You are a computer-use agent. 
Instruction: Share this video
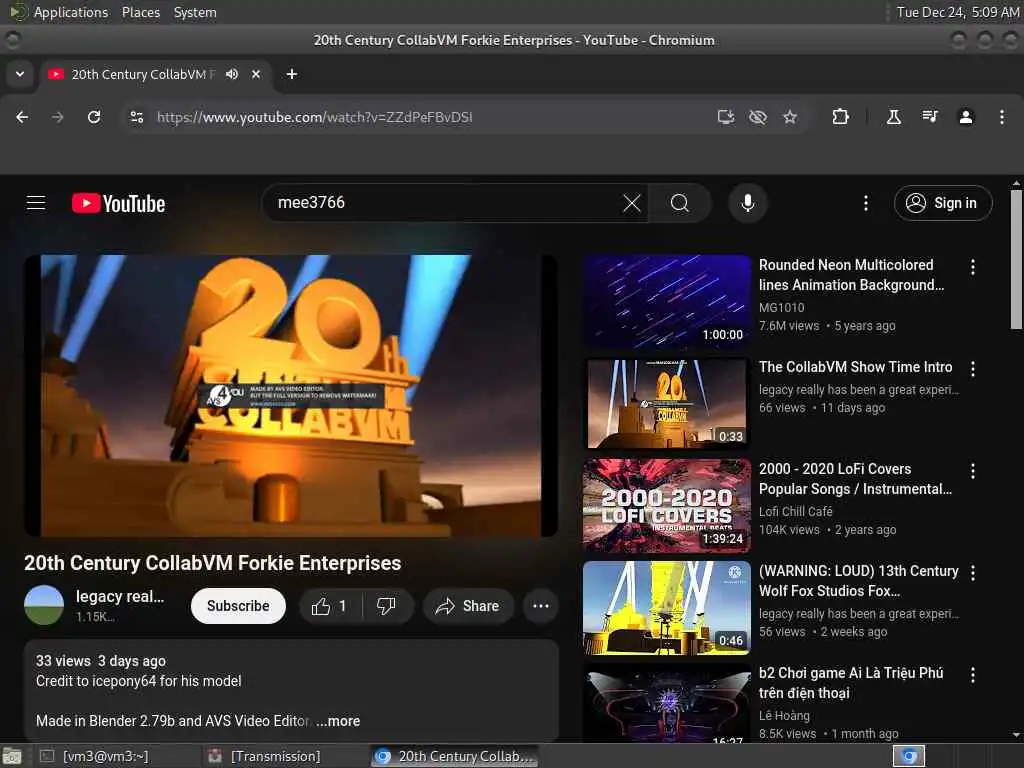coord(468,606)
